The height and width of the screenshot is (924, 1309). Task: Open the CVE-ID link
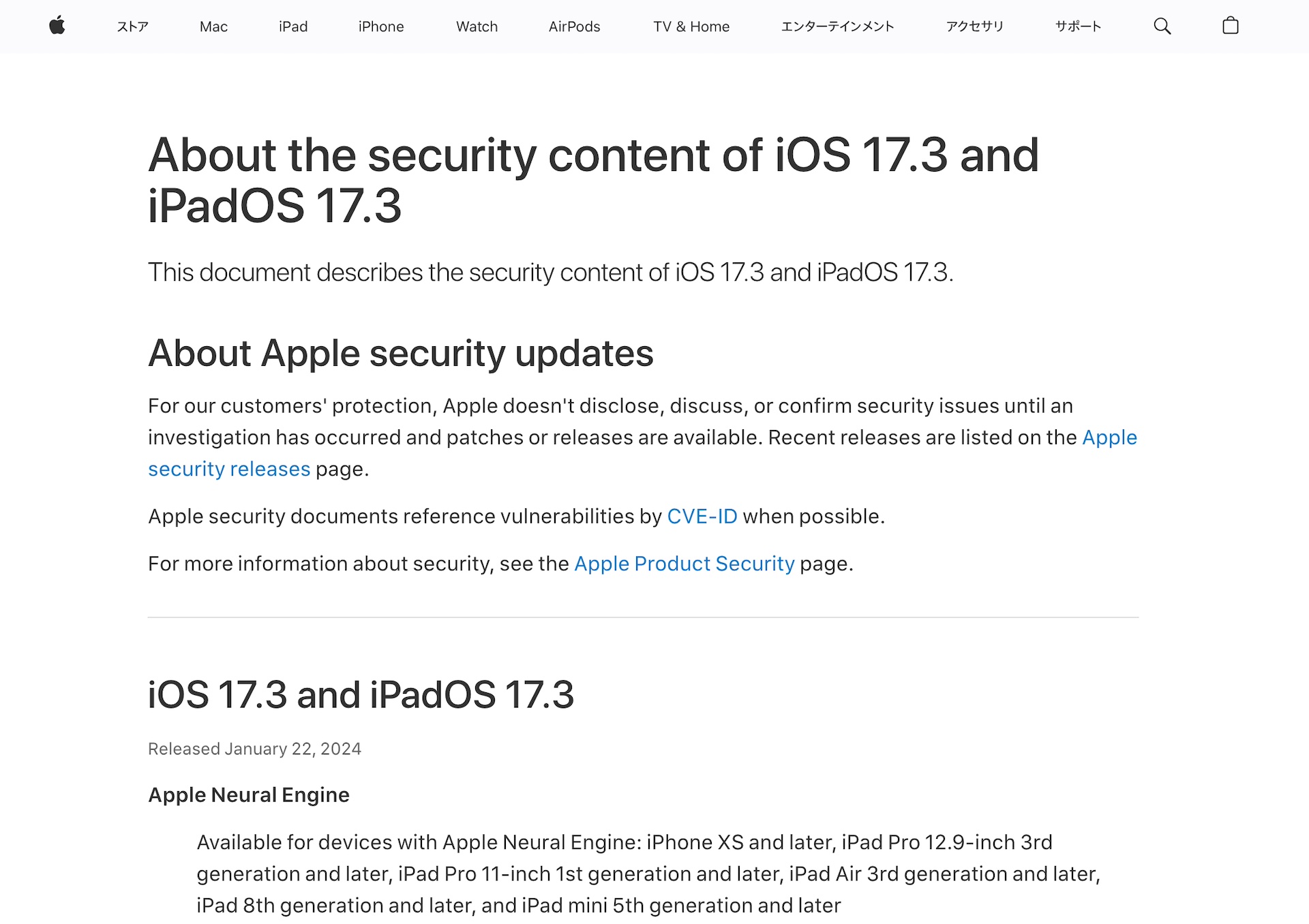click(x=702, y=517)
